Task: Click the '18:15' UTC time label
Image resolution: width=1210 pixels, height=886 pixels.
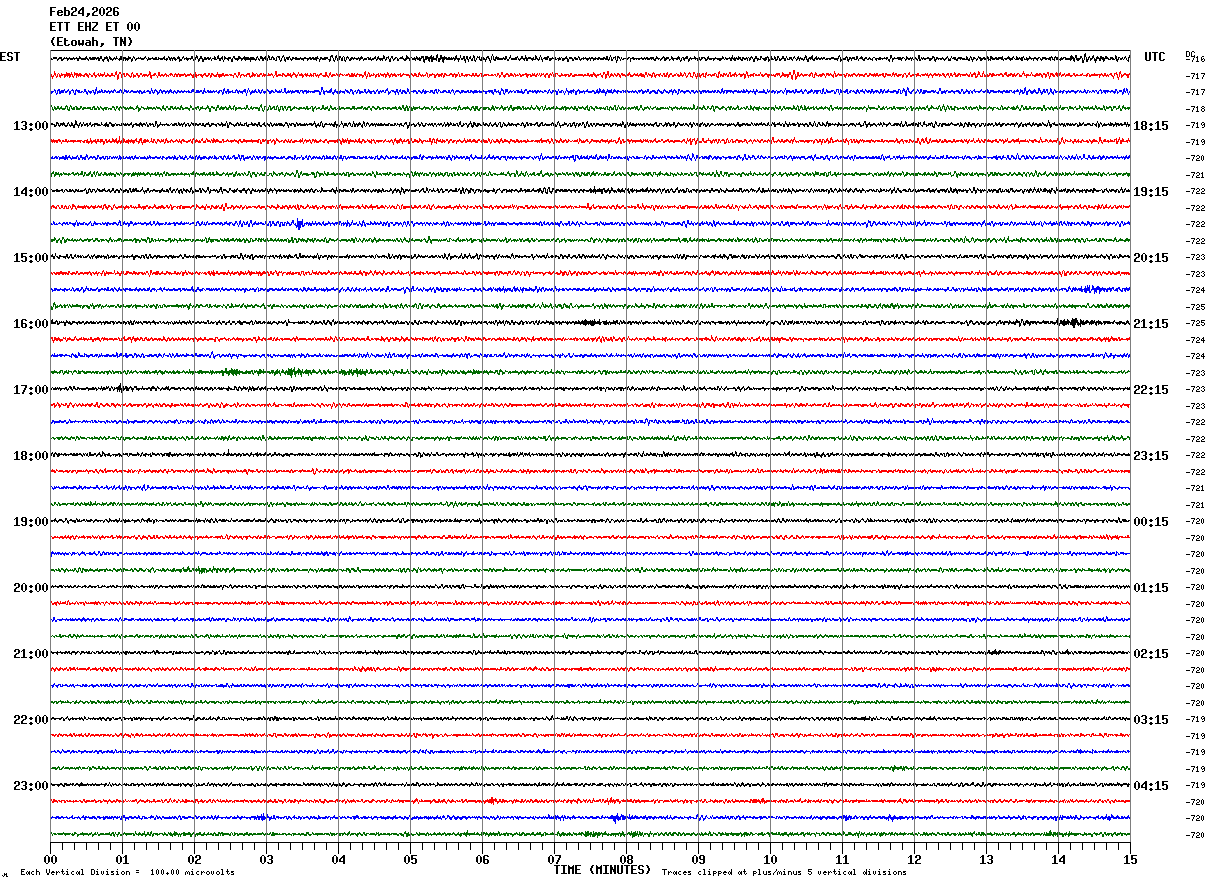Action: pos(1151,126)
